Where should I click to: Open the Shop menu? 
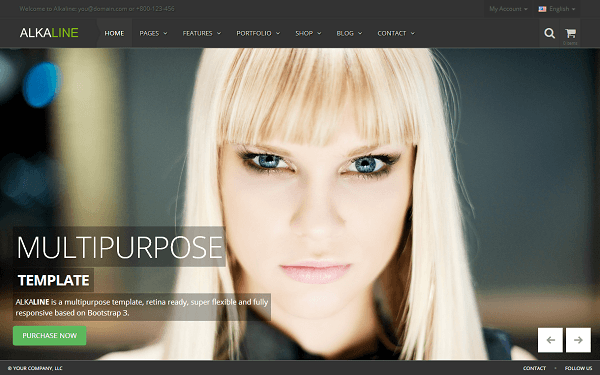pyautogui.click(x=308, y=33)
